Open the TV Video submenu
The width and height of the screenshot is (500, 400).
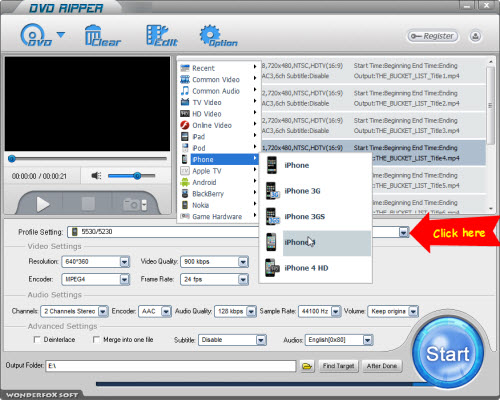(219, 102)
